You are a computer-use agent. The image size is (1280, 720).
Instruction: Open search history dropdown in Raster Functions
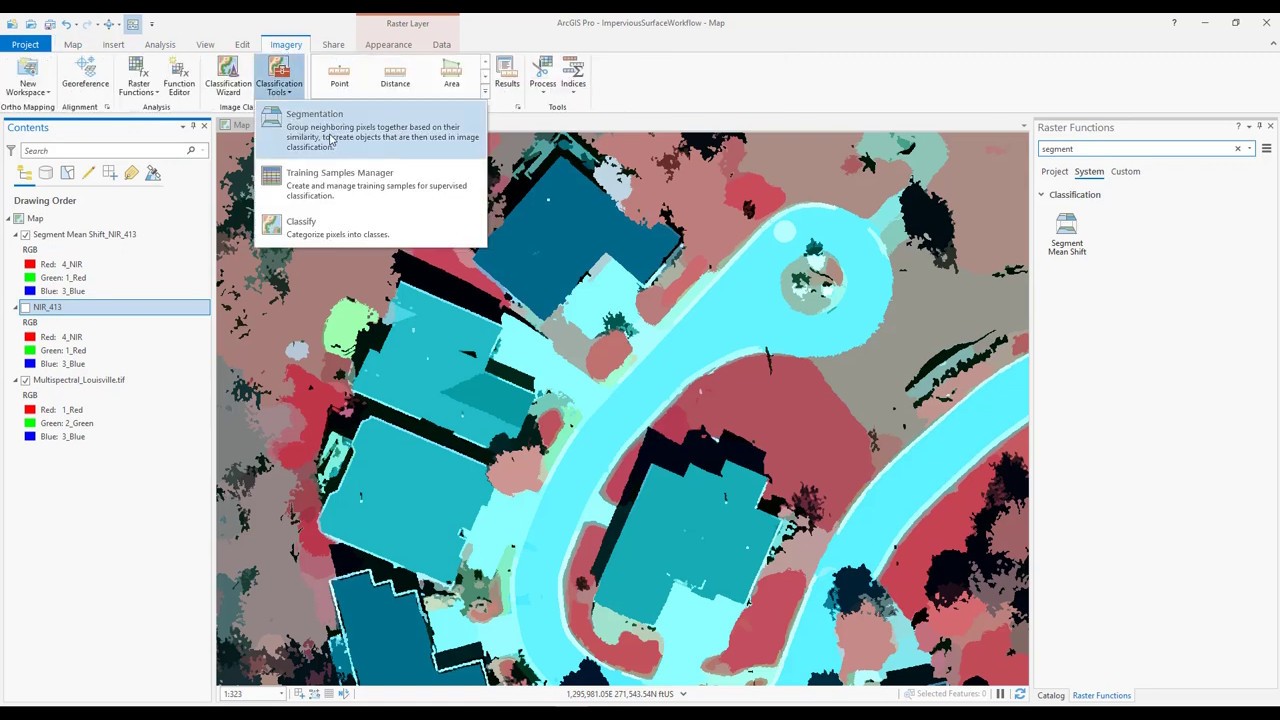pos(1249,149)
